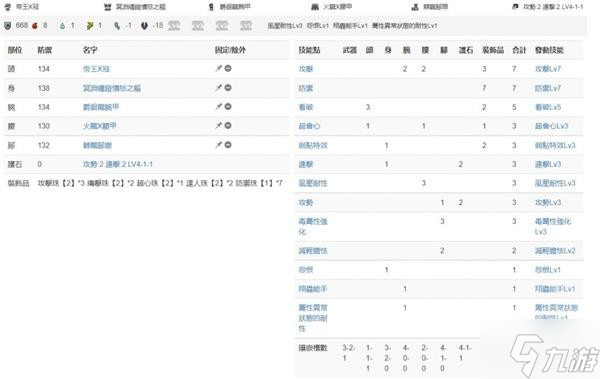The width and height of the screenshot is (600, 379).
Task: Click the fourth decoration slot icon in the summary bar
Action: (x=246, y=26)
